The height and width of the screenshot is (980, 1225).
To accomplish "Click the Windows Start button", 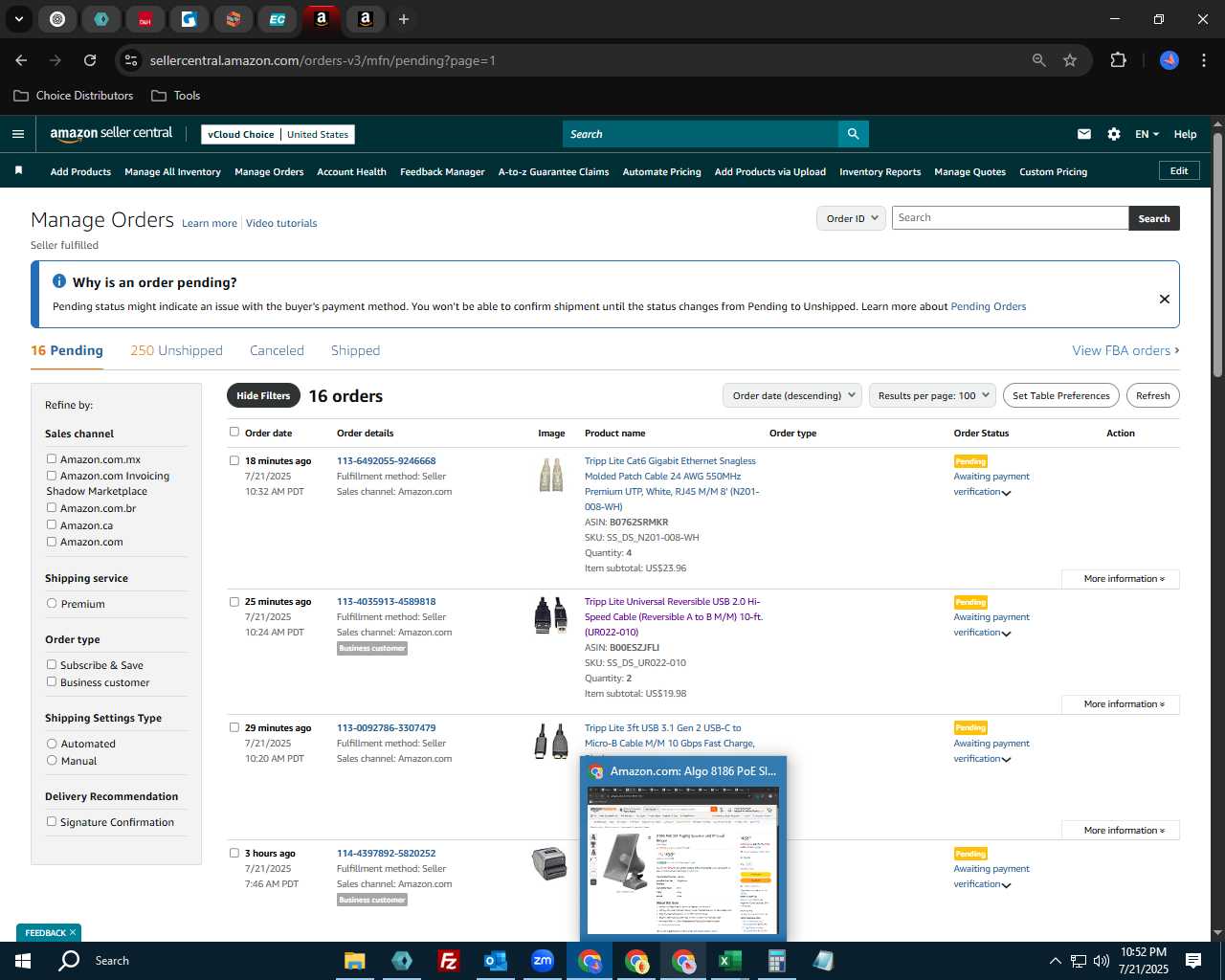I will point(23,961).
